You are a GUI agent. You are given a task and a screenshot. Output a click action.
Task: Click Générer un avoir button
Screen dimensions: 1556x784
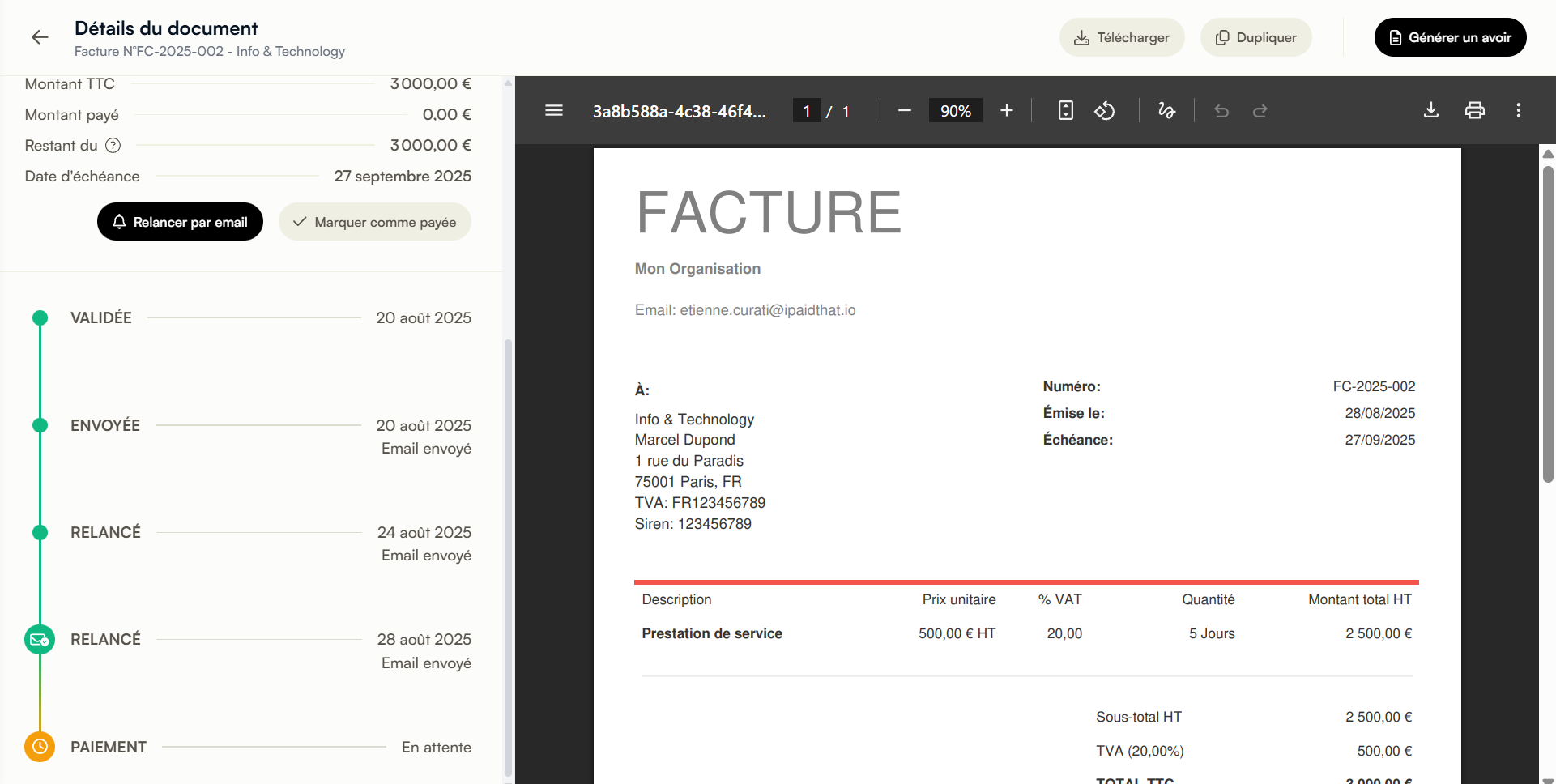coord(1451,37)
